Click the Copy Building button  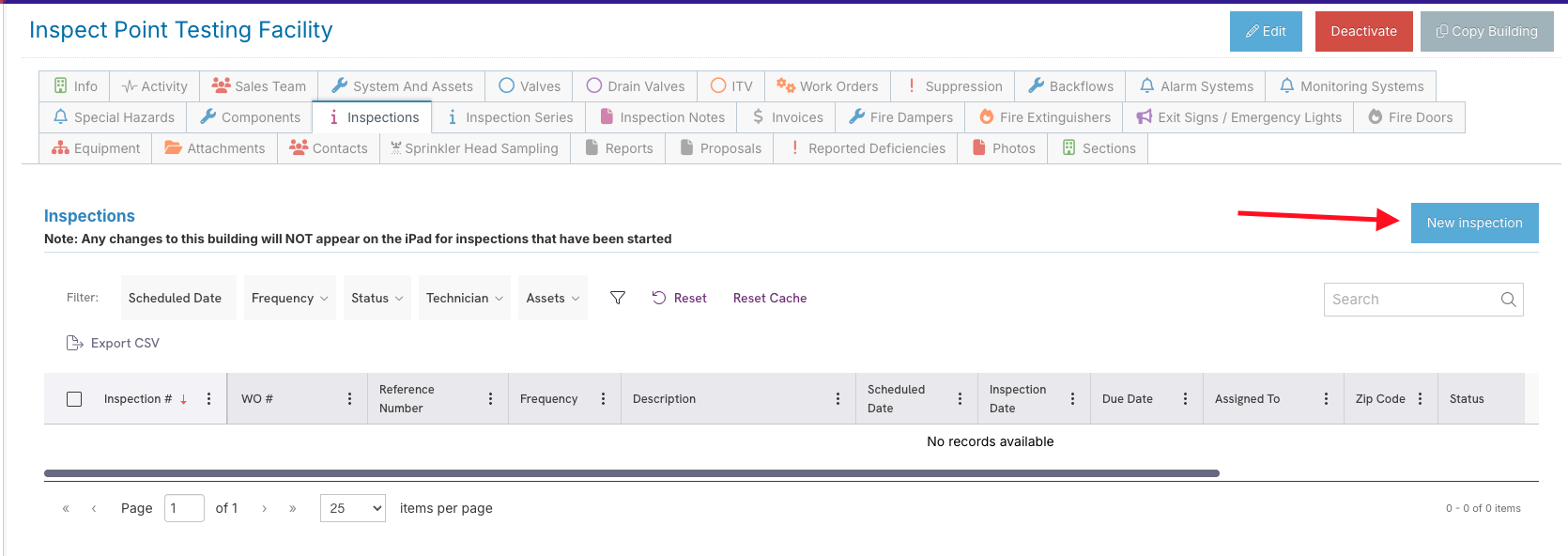pyautogui.click(x=1487, y=31)
